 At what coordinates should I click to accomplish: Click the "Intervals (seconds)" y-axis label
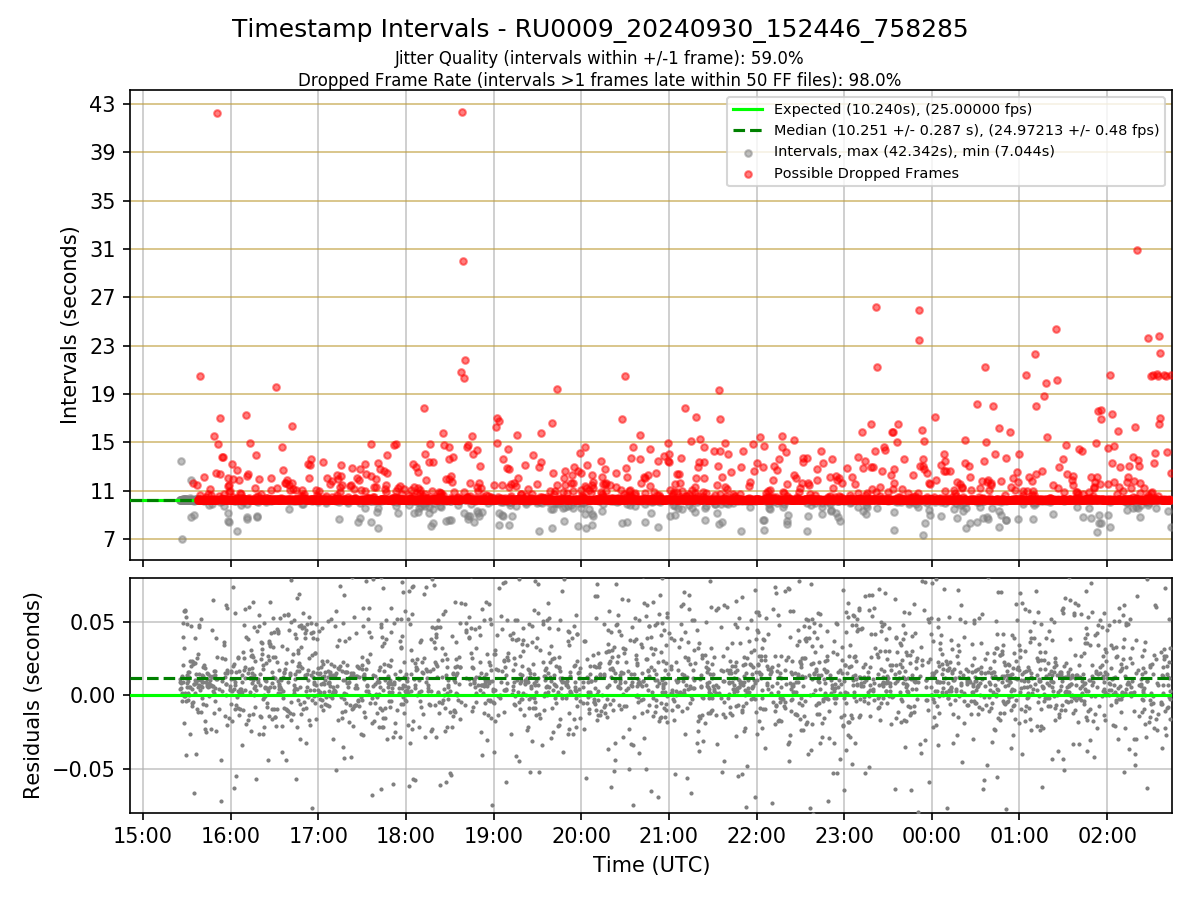69,325
